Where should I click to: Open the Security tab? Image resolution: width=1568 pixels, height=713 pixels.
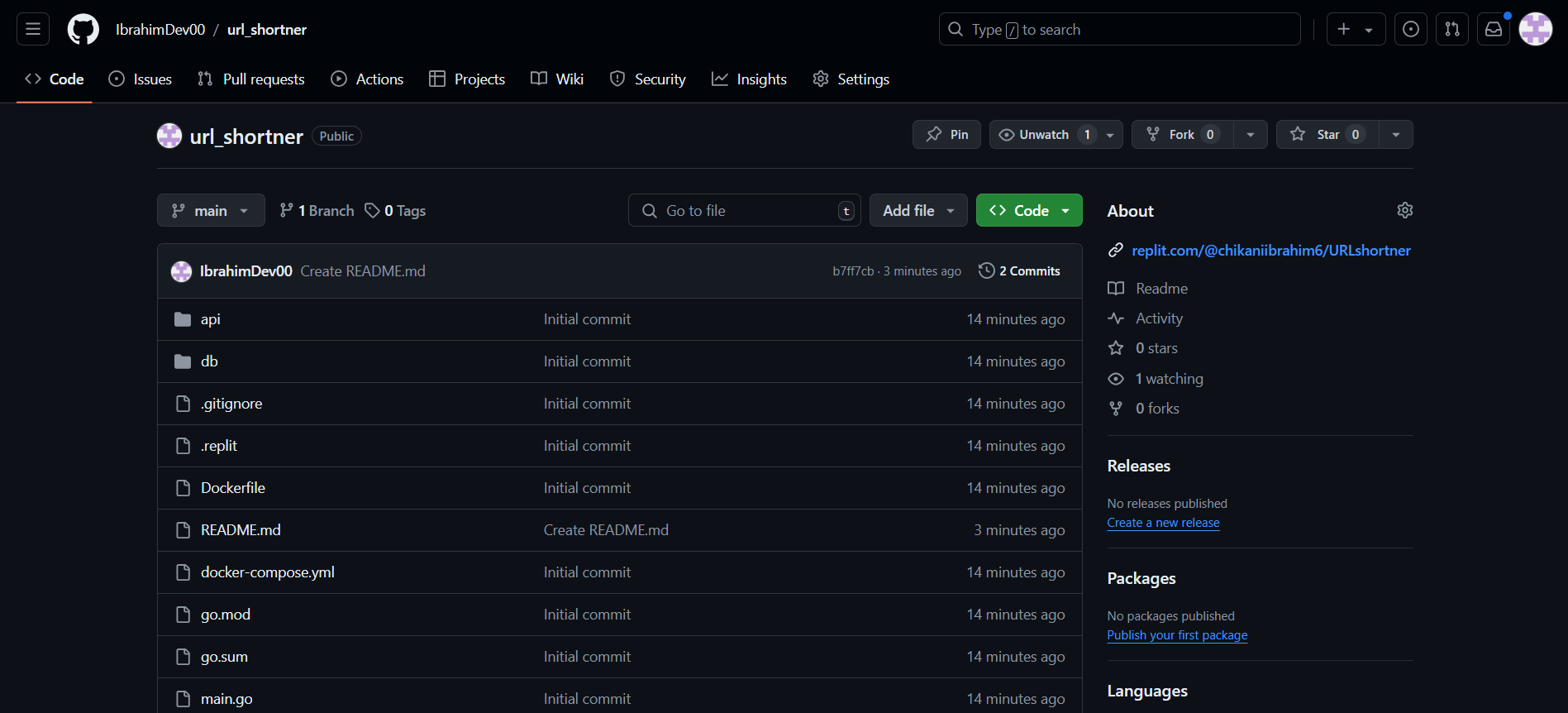click(x=648, y=79)
